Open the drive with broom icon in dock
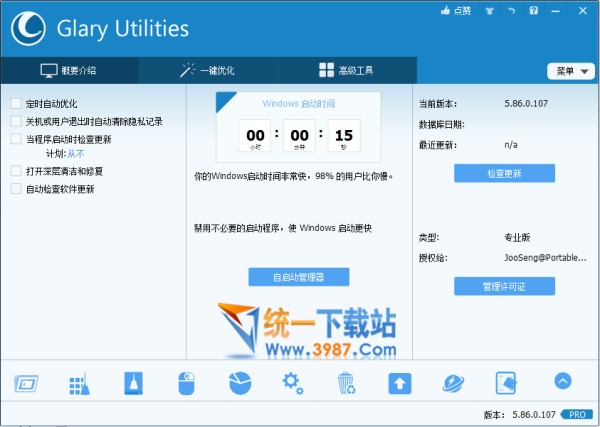Image resolution: width=600 pixels, height=427 pixels. click(134, 383)
